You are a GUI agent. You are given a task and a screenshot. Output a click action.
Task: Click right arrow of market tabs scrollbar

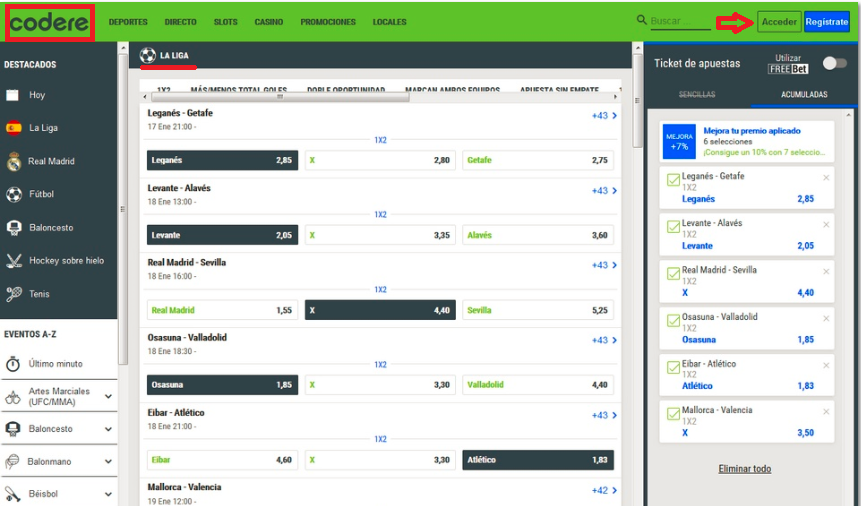pos(616,97)
